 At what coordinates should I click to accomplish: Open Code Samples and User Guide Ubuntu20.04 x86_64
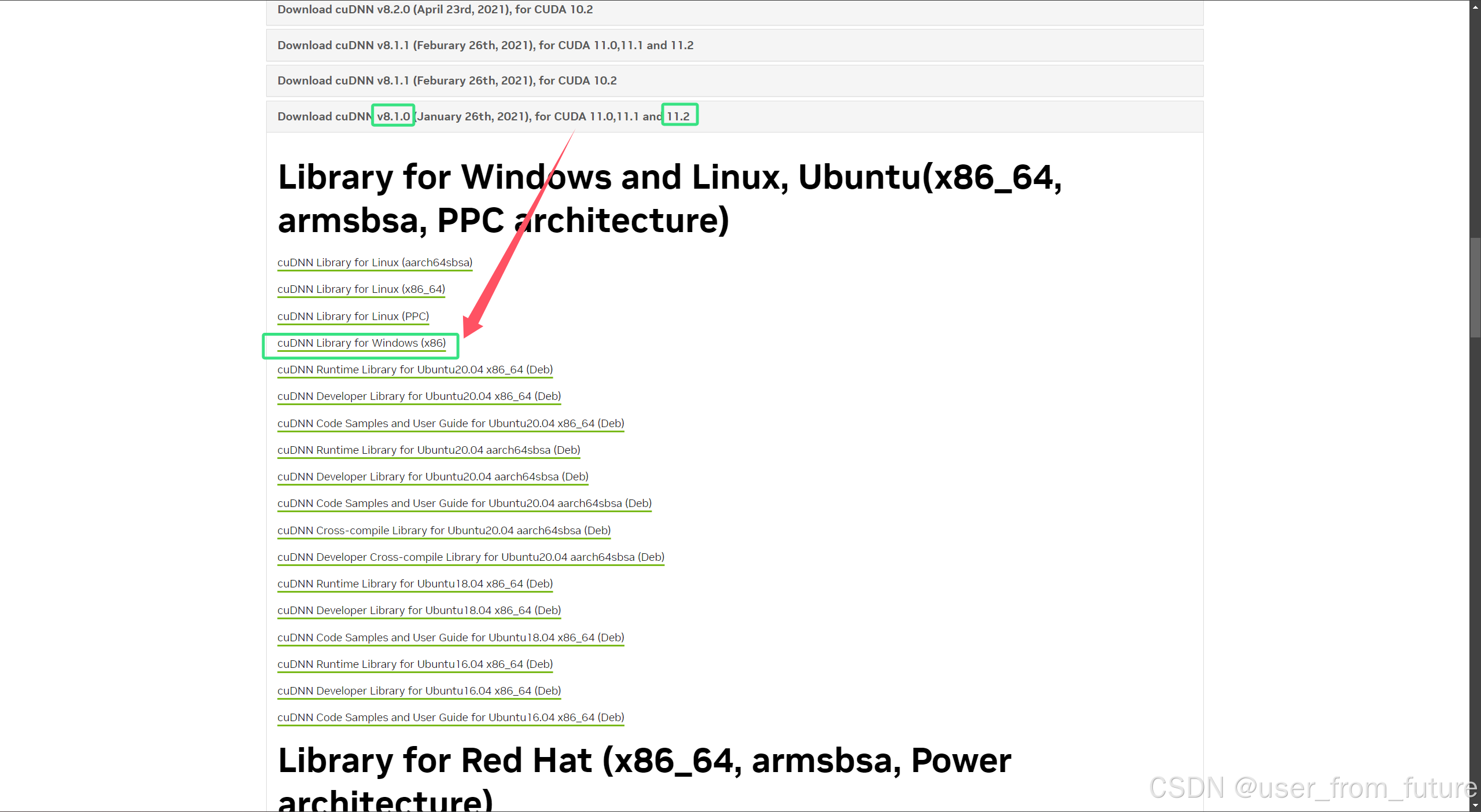point(451,424)
